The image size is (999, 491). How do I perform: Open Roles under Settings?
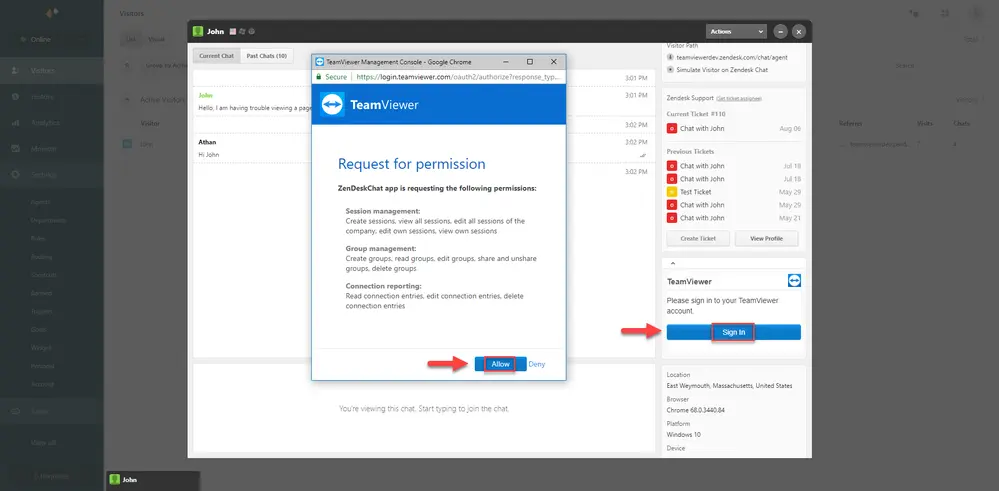pos(38,239)
